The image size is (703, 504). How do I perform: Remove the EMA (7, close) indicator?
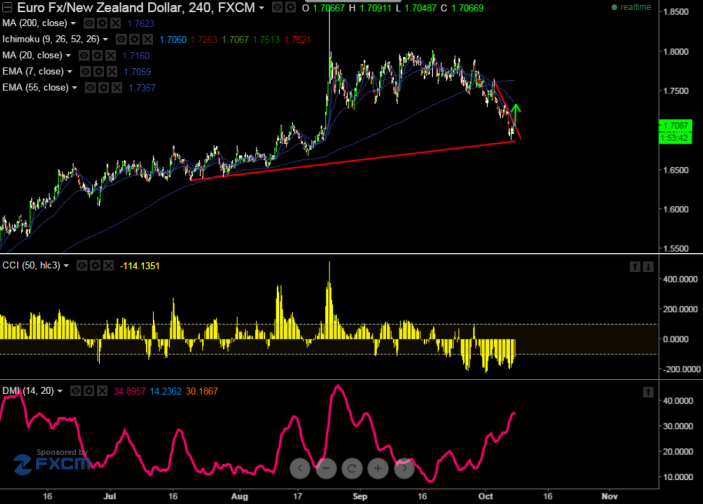coord(112,72)
